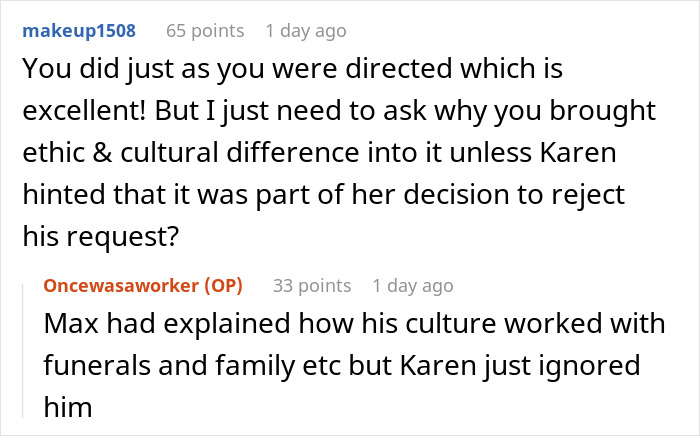Click the 33 points score
This screenshot has width=700, height=436.
pos(312,285)
